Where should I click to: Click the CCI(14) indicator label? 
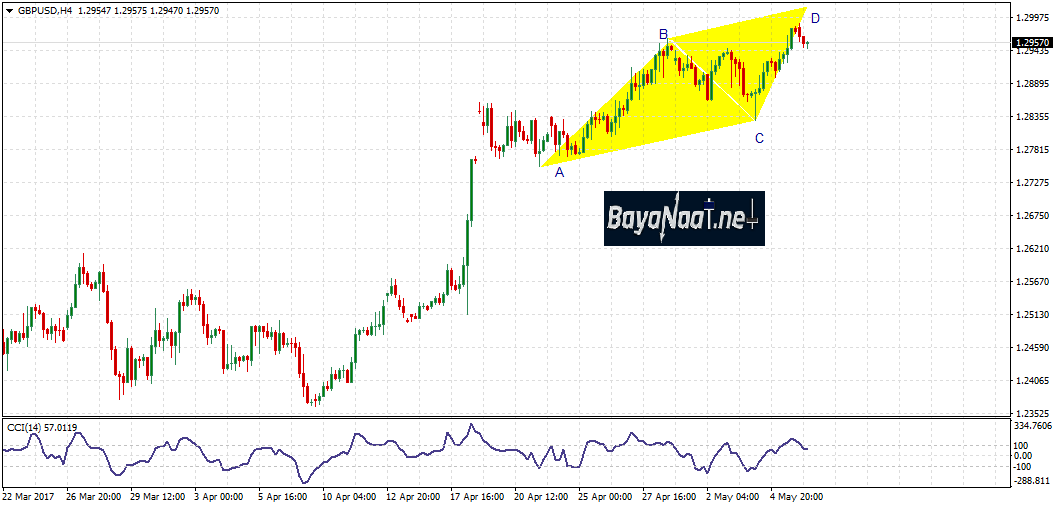[x=28, y=428]
